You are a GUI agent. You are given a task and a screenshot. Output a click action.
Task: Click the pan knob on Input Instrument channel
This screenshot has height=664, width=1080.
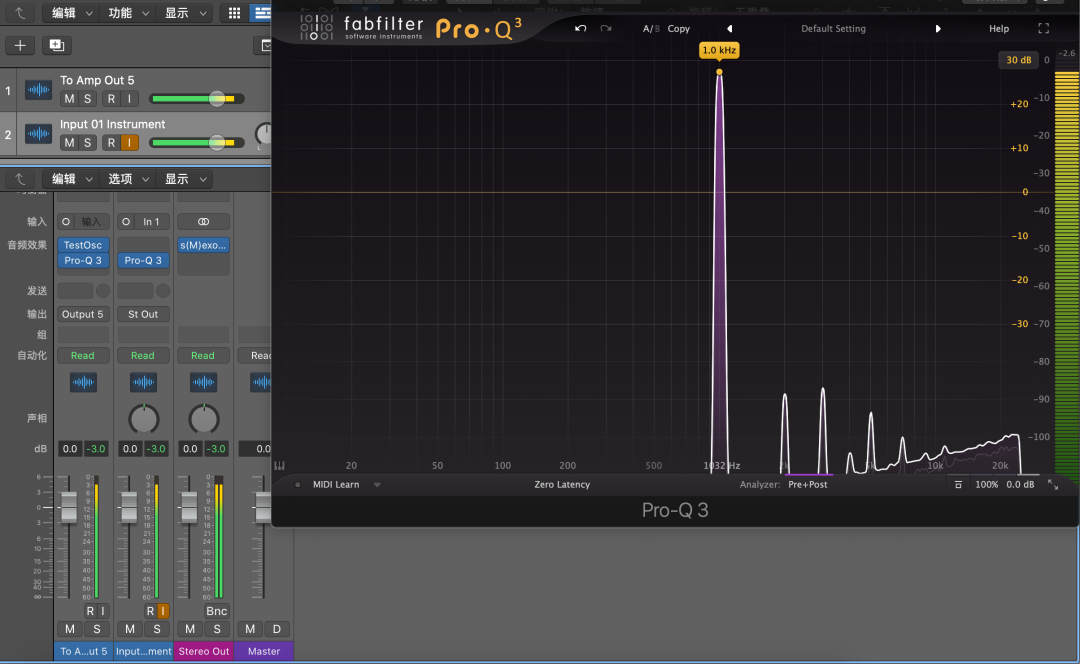143,419
